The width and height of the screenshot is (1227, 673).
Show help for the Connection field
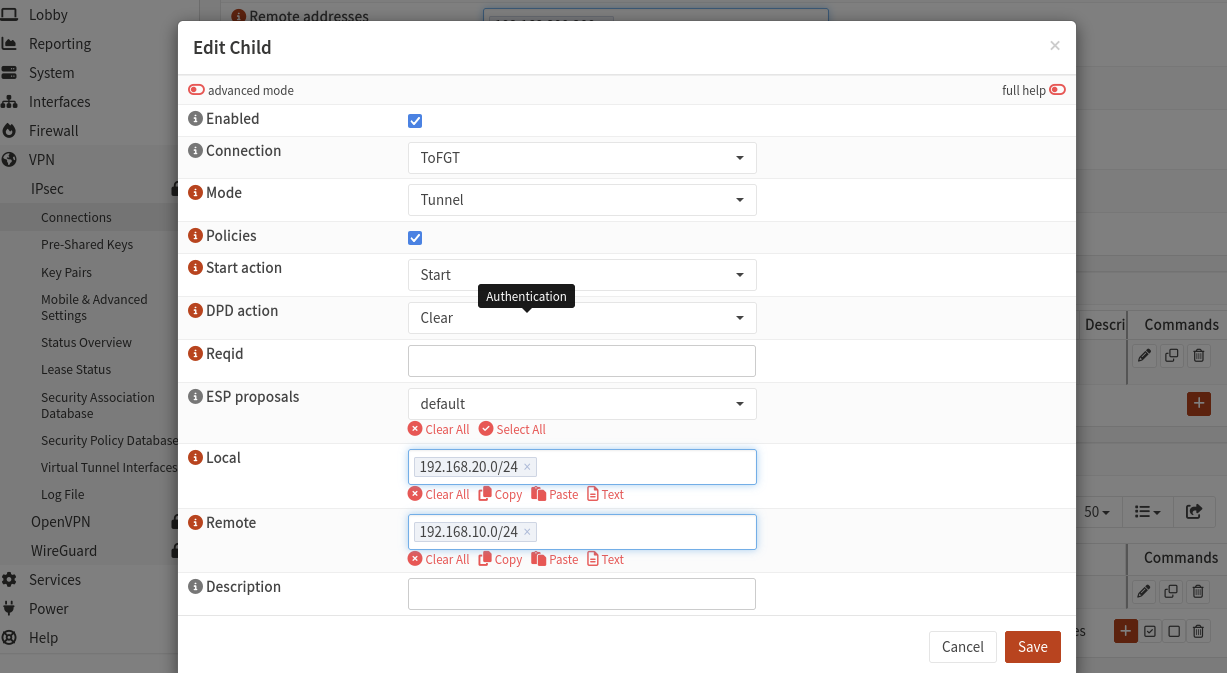tap(196, 151)
